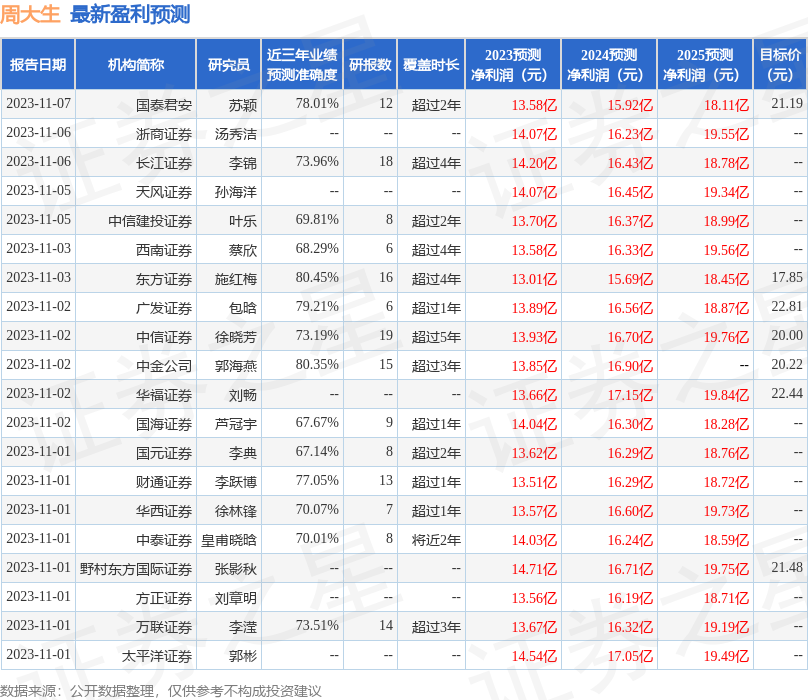The width and height of the screenshot is (808, 700).
Task: Click the 近三年业绩预测准确度 column header
Action: click(302, 64)
